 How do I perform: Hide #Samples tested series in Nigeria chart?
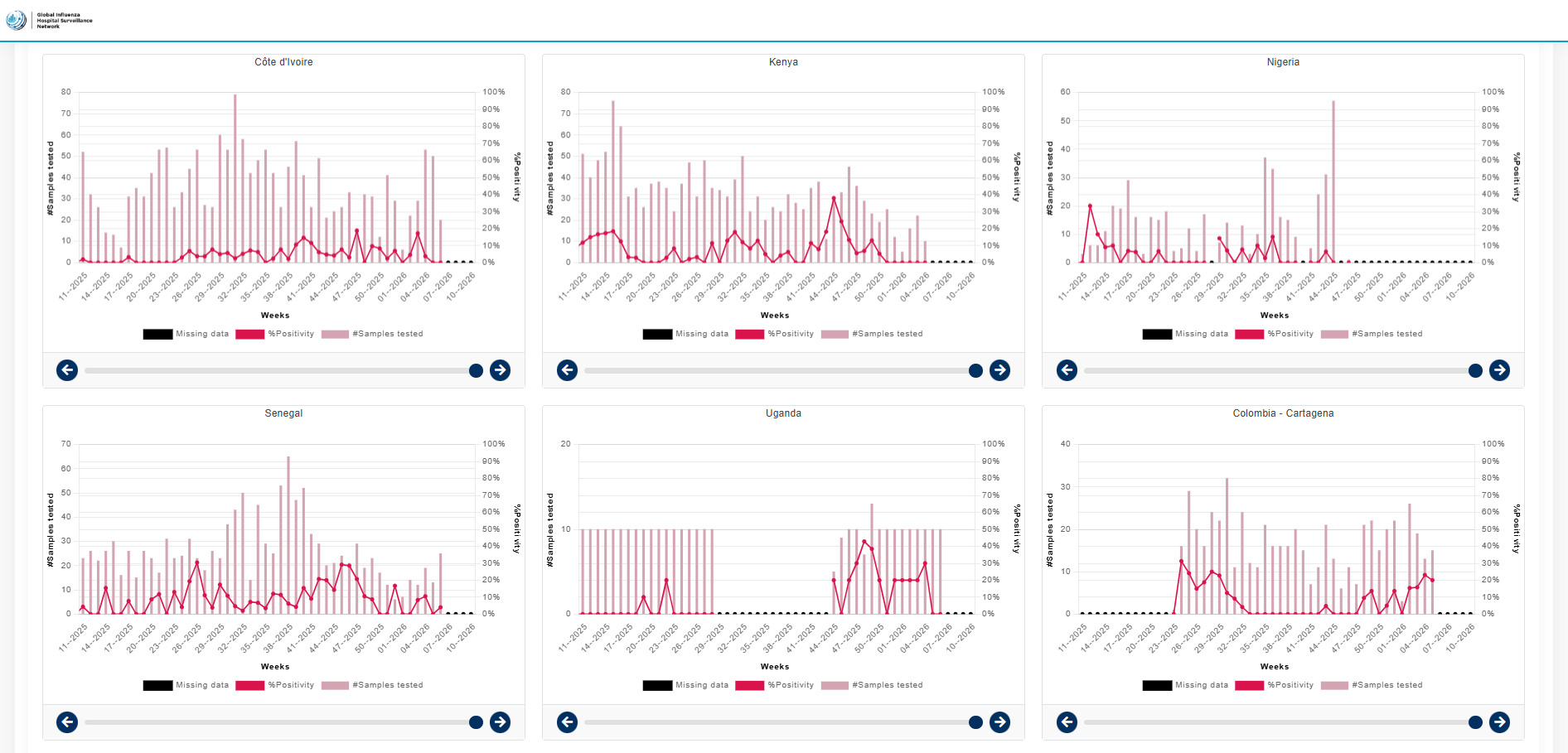pos(1372,334)
